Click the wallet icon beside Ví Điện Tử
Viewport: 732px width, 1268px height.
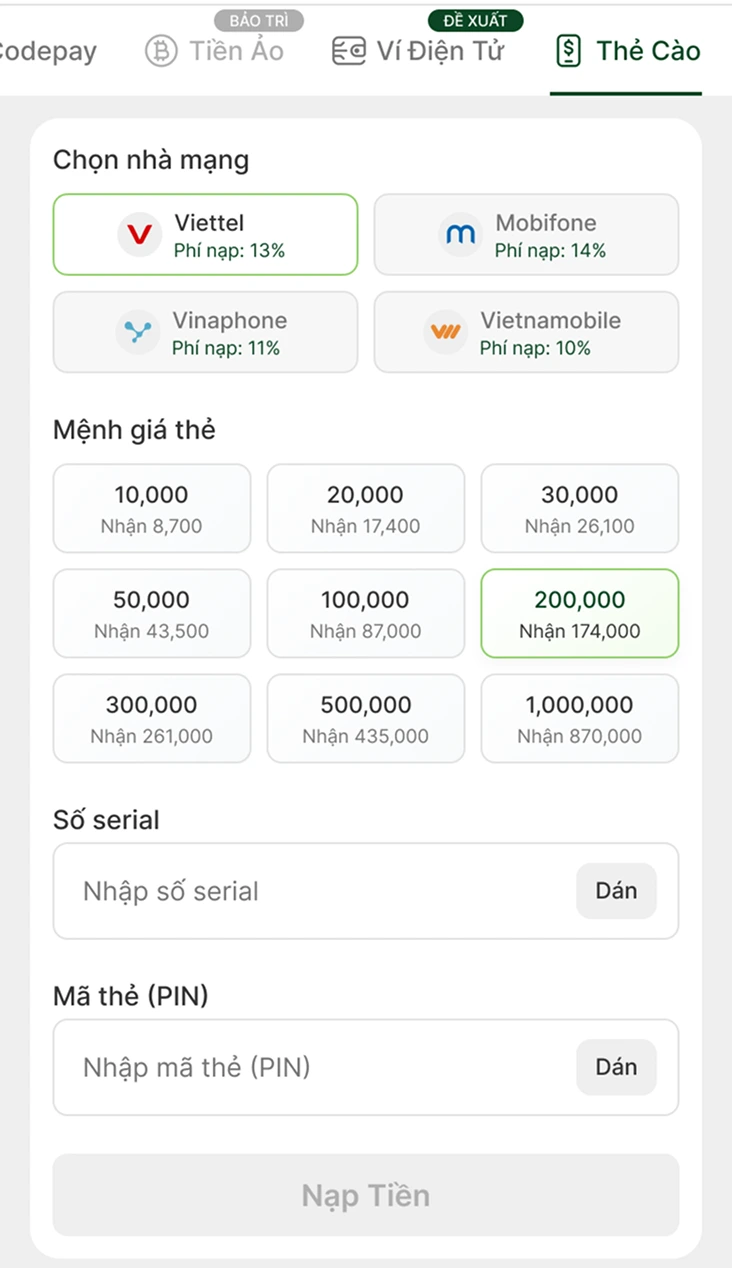coord(348,51)
